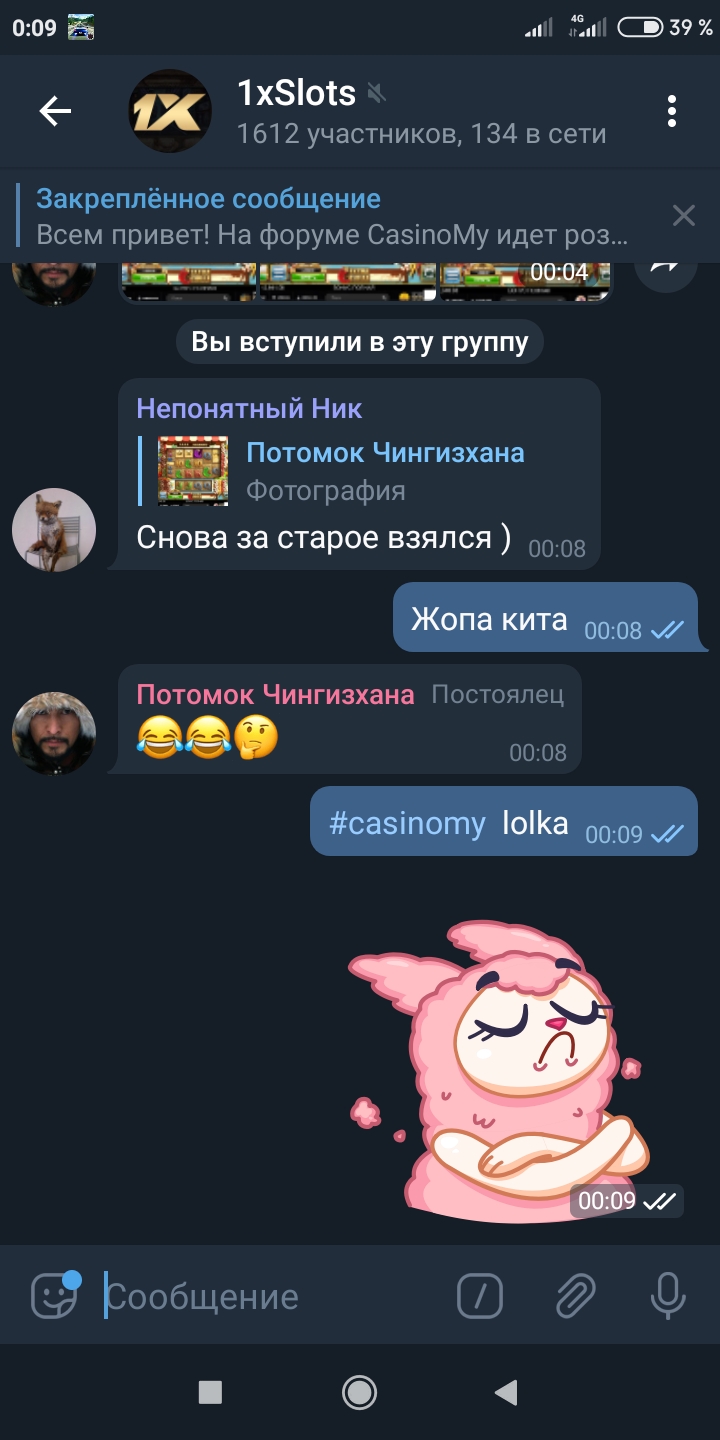The height and width of the screenshot is (1440, 720).
Task: Tap the Android recent apps square button
Action: 210,1392
